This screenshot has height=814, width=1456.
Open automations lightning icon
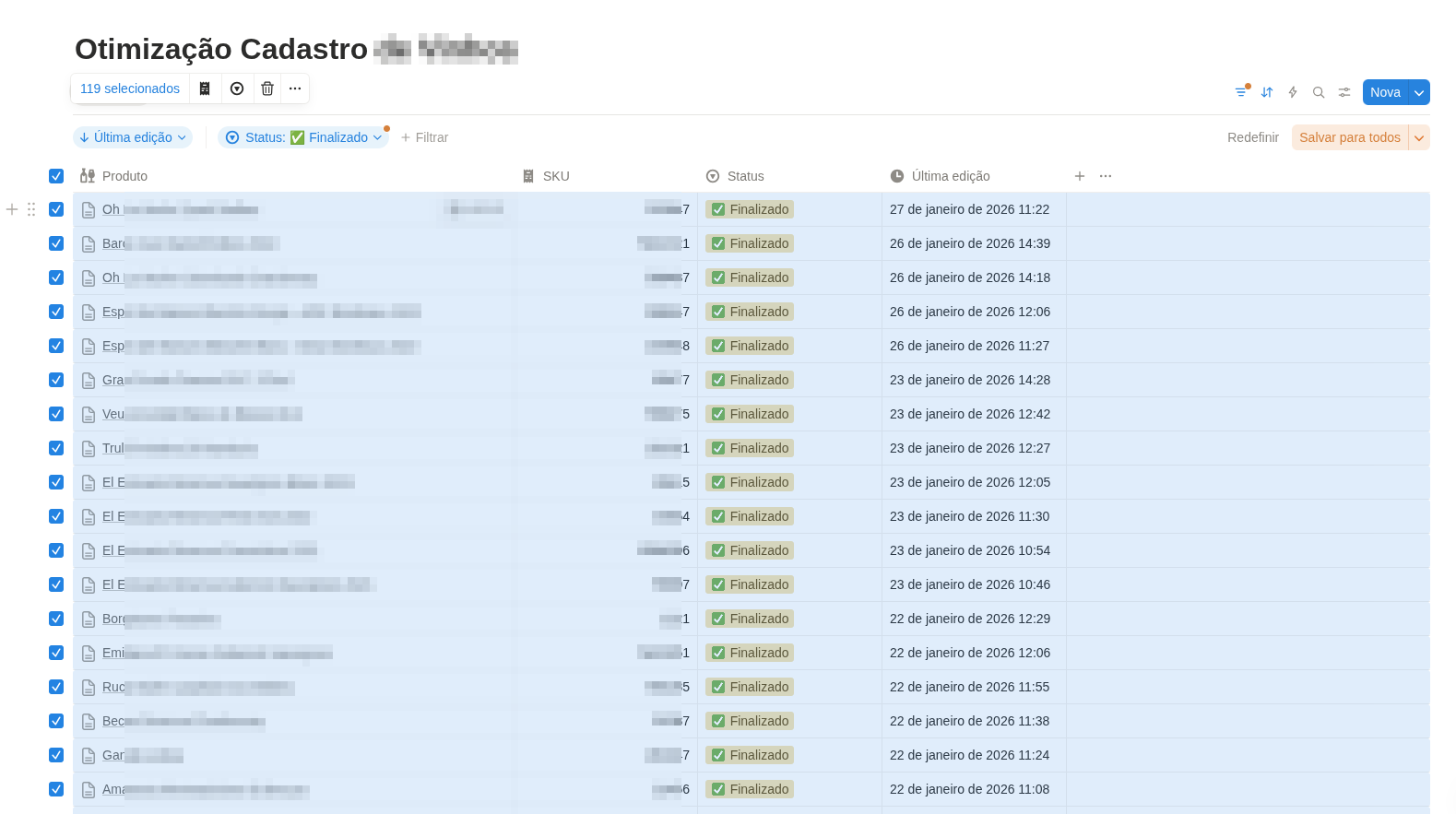[x=1293, y=92]
